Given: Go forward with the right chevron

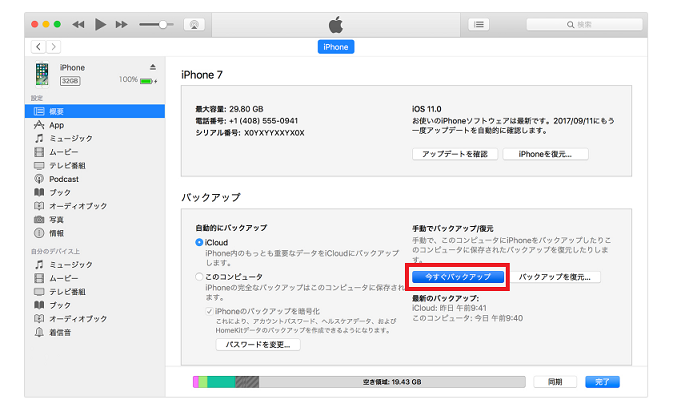Looking at the screenshot, I should pos(54,47).
